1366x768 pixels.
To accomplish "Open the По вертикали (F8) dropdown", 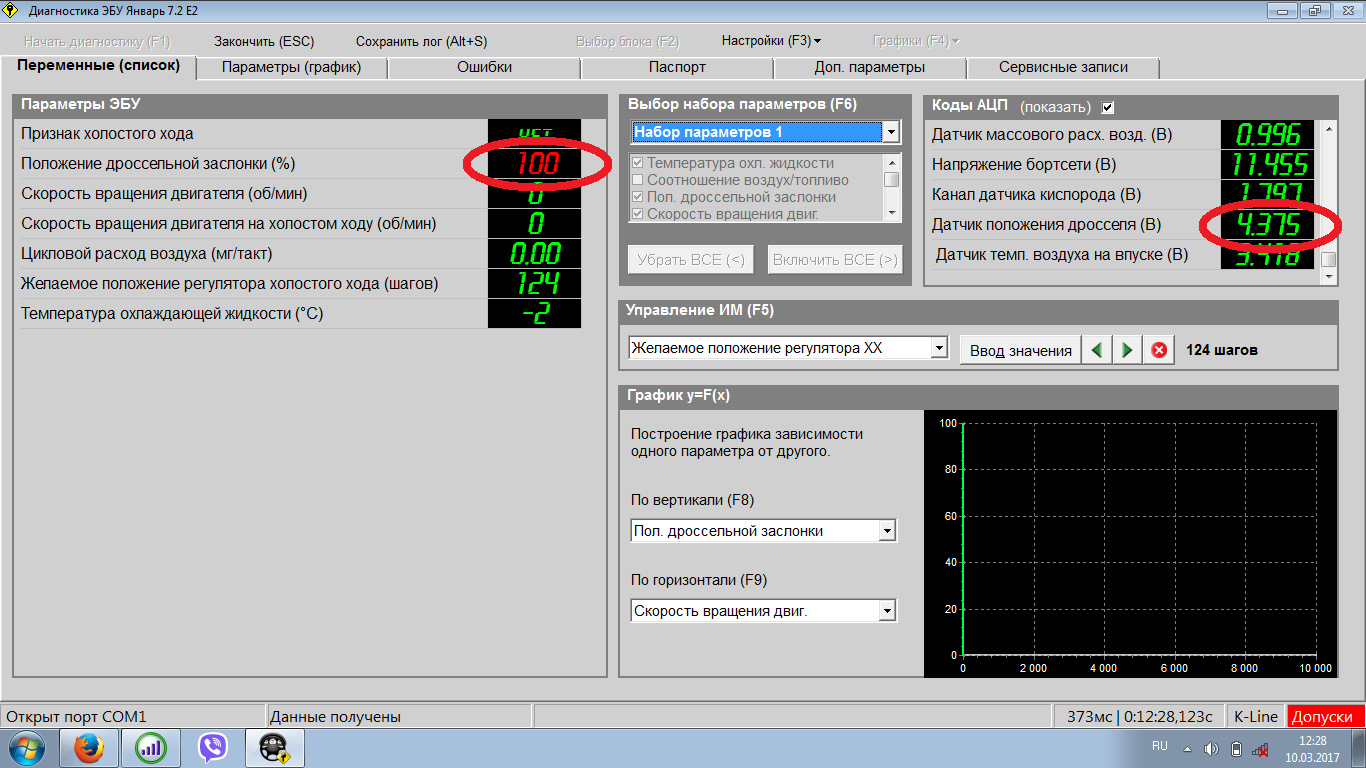I will click(886, 531).
